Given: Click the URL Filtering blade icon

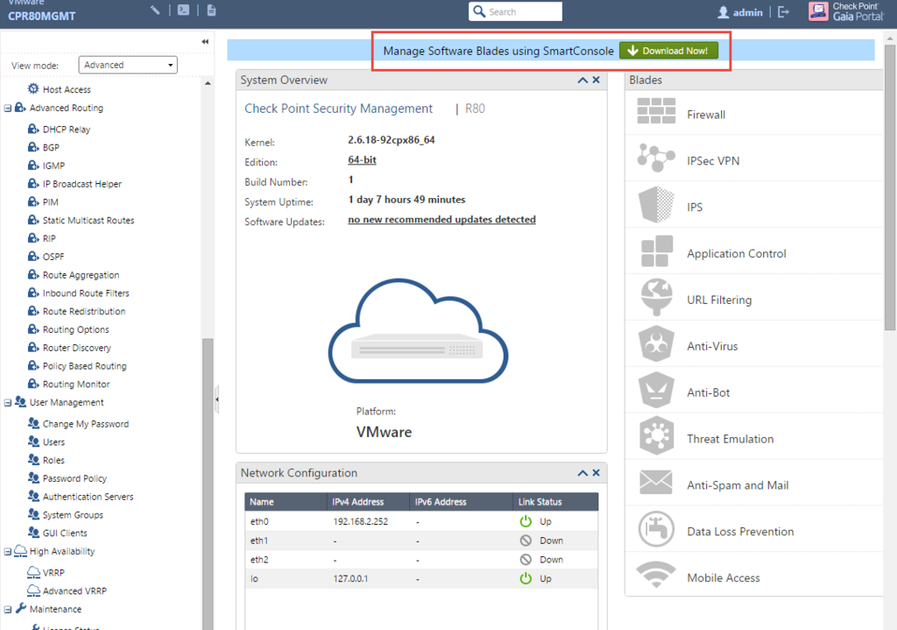Looking at the screenshot, I should pyautogui.click(x=656, y=297).
